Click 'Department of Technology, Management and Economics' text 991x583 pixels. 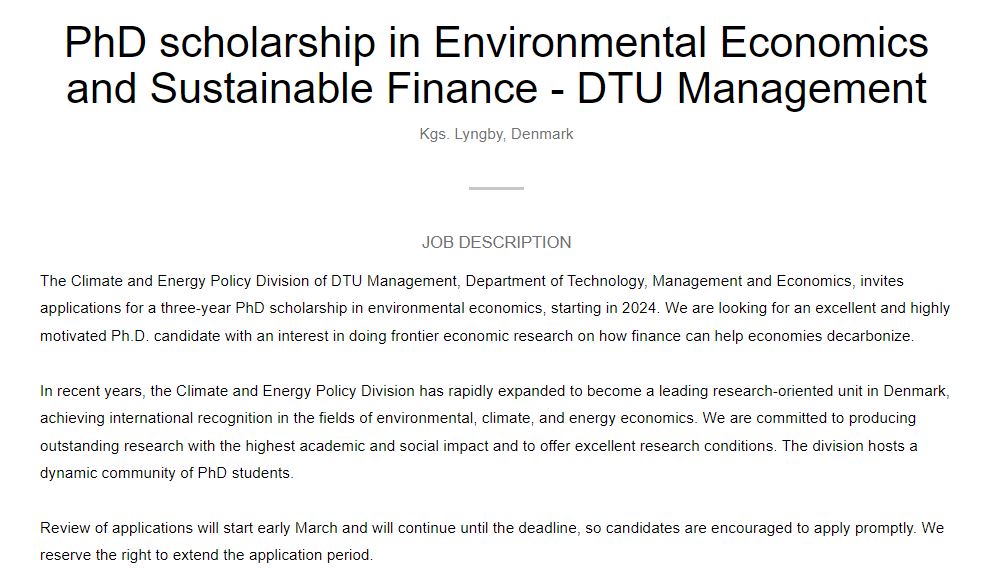click(660, 281)
